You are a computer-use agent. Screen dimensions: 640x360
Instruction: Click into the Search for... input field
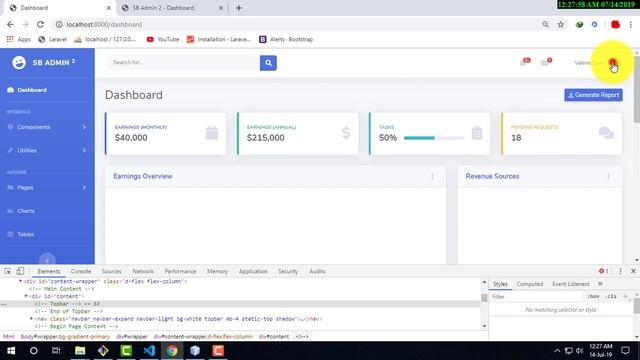tap(184, 63)
